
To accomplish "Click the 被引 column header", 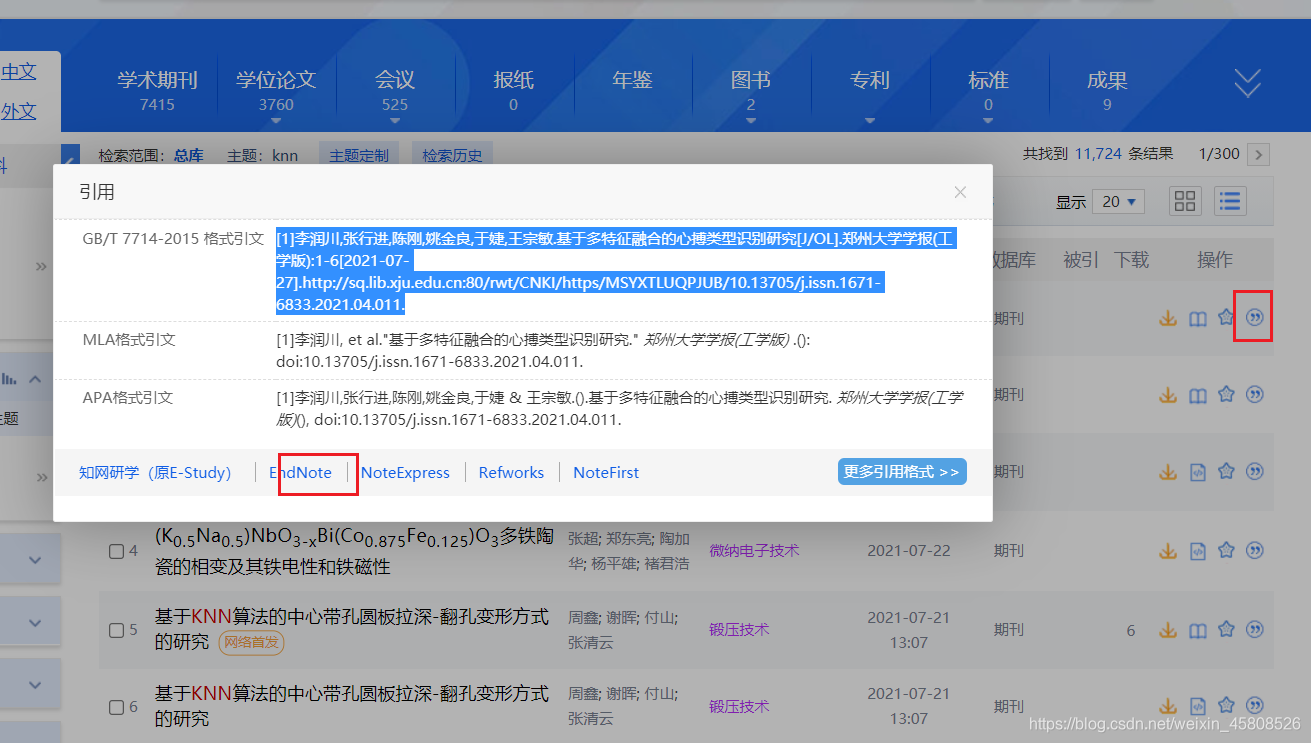I will [1081, 260].
